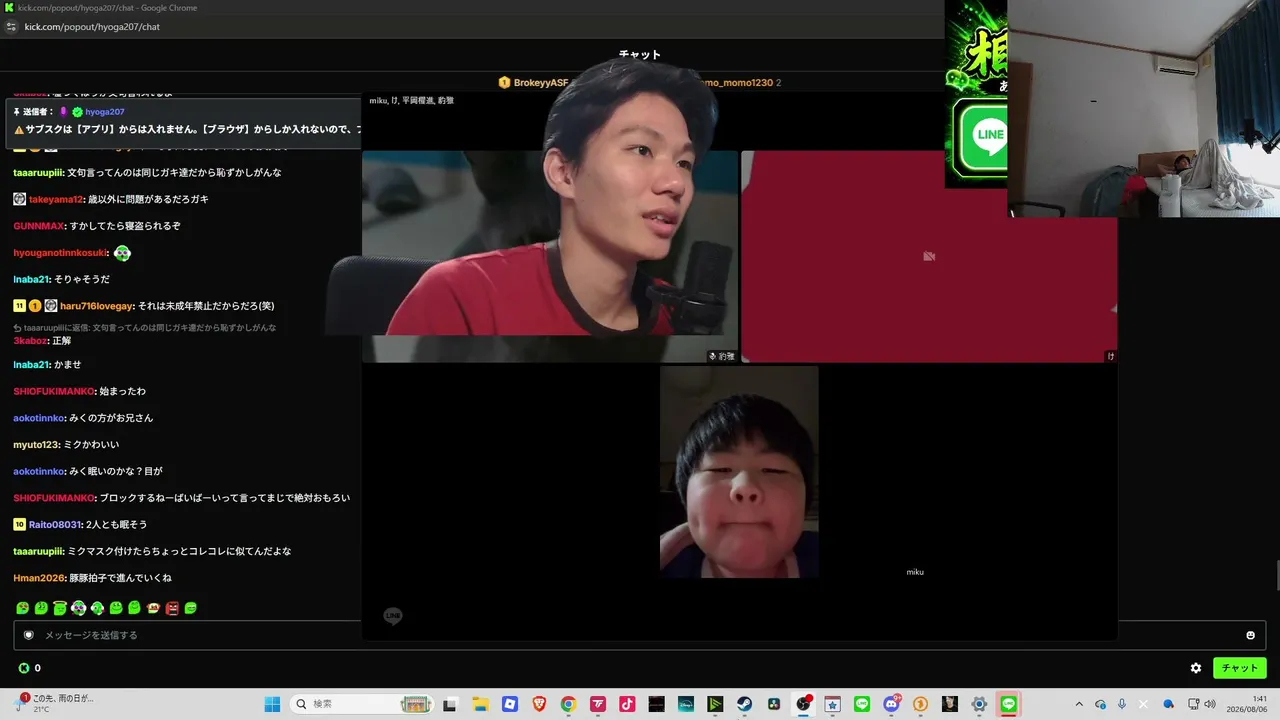Click username 3kaboz next to 正解

[x=30, y=341]
